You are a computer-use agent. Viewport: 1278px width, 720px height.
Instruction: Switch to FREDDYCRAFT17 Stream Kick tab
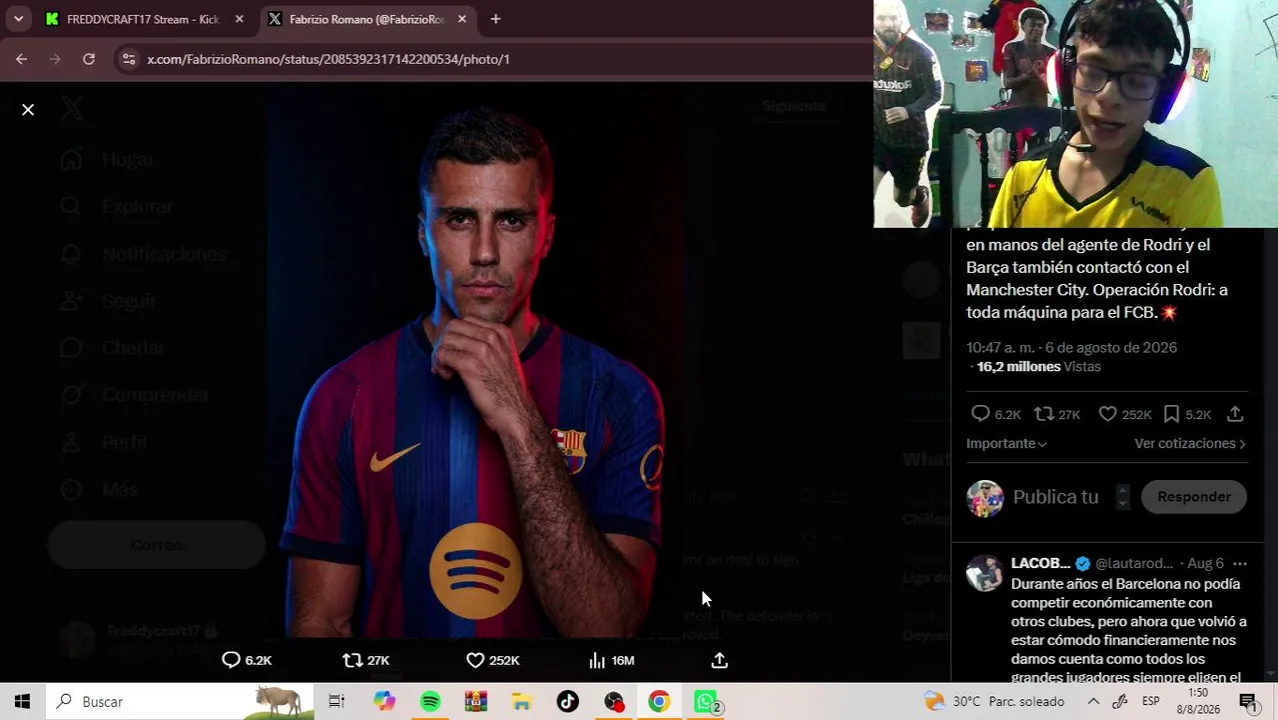pyautogui.click(x=140, y=19)
